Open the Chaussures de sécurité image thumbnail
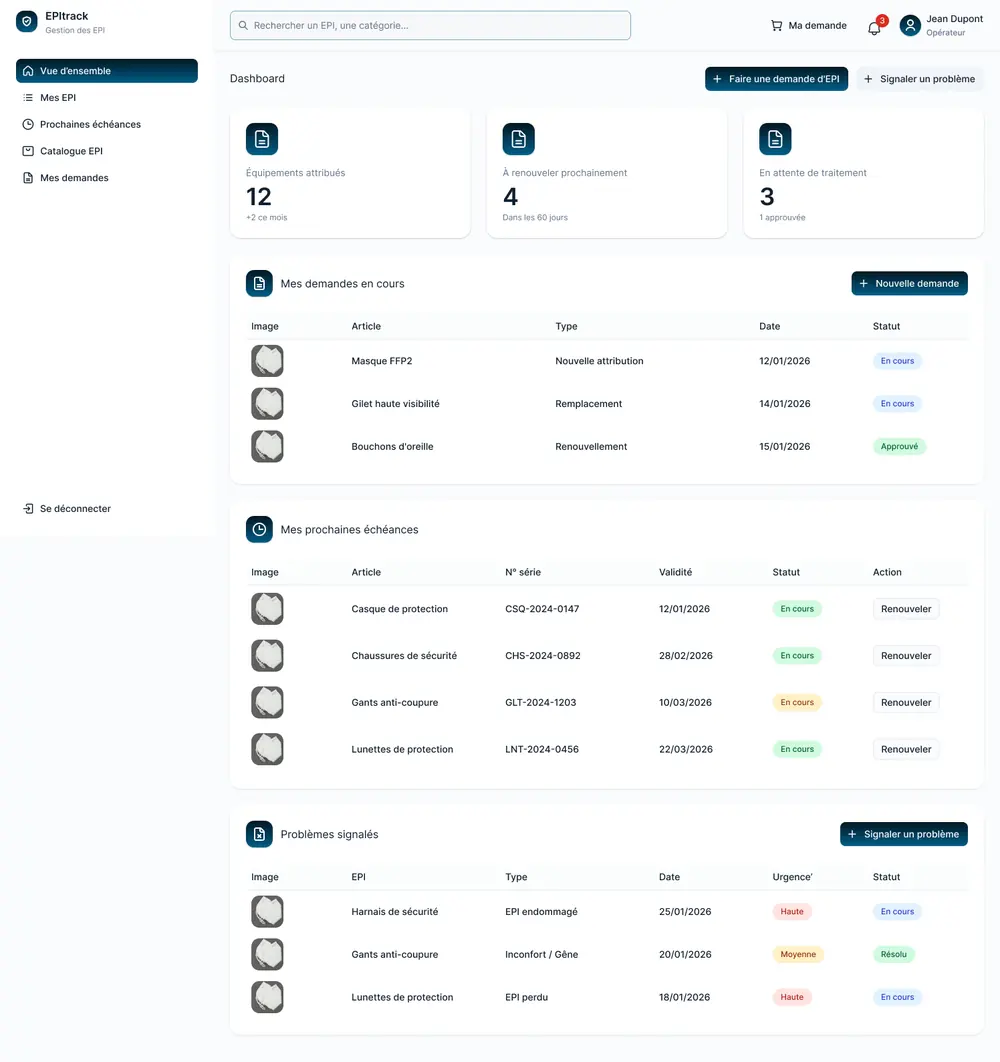This screenshot has height=1062, width=1000. coord(267,656)
